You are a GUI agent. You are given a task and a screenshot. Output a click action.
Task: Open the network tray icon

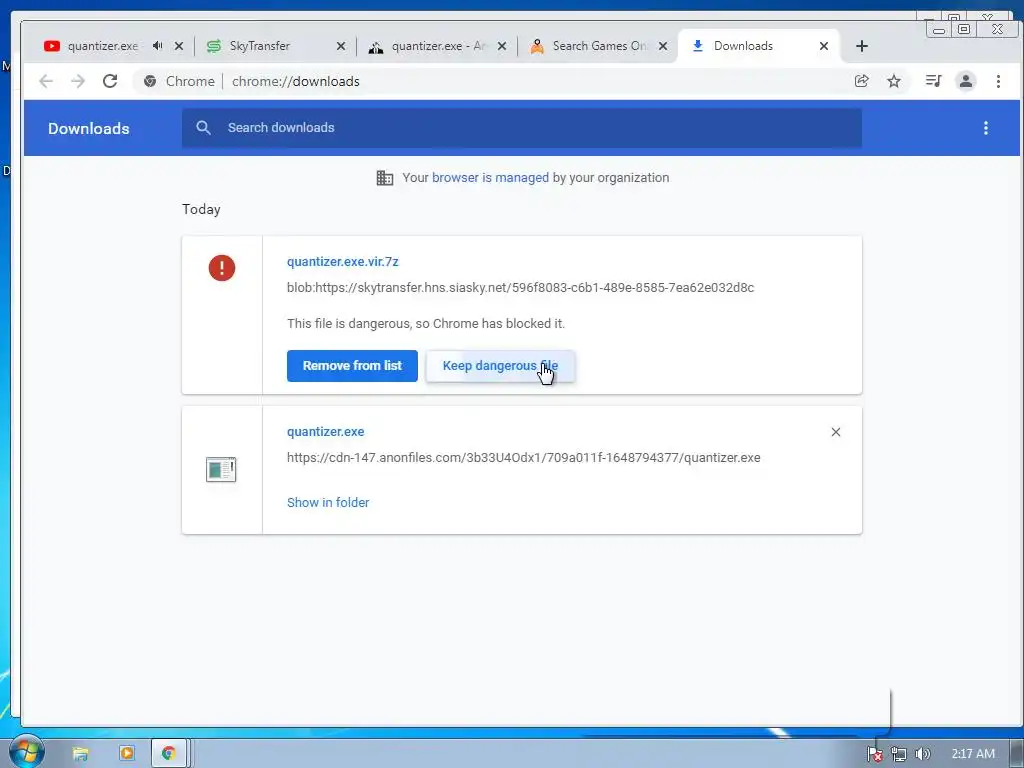(x=899, y=754)
